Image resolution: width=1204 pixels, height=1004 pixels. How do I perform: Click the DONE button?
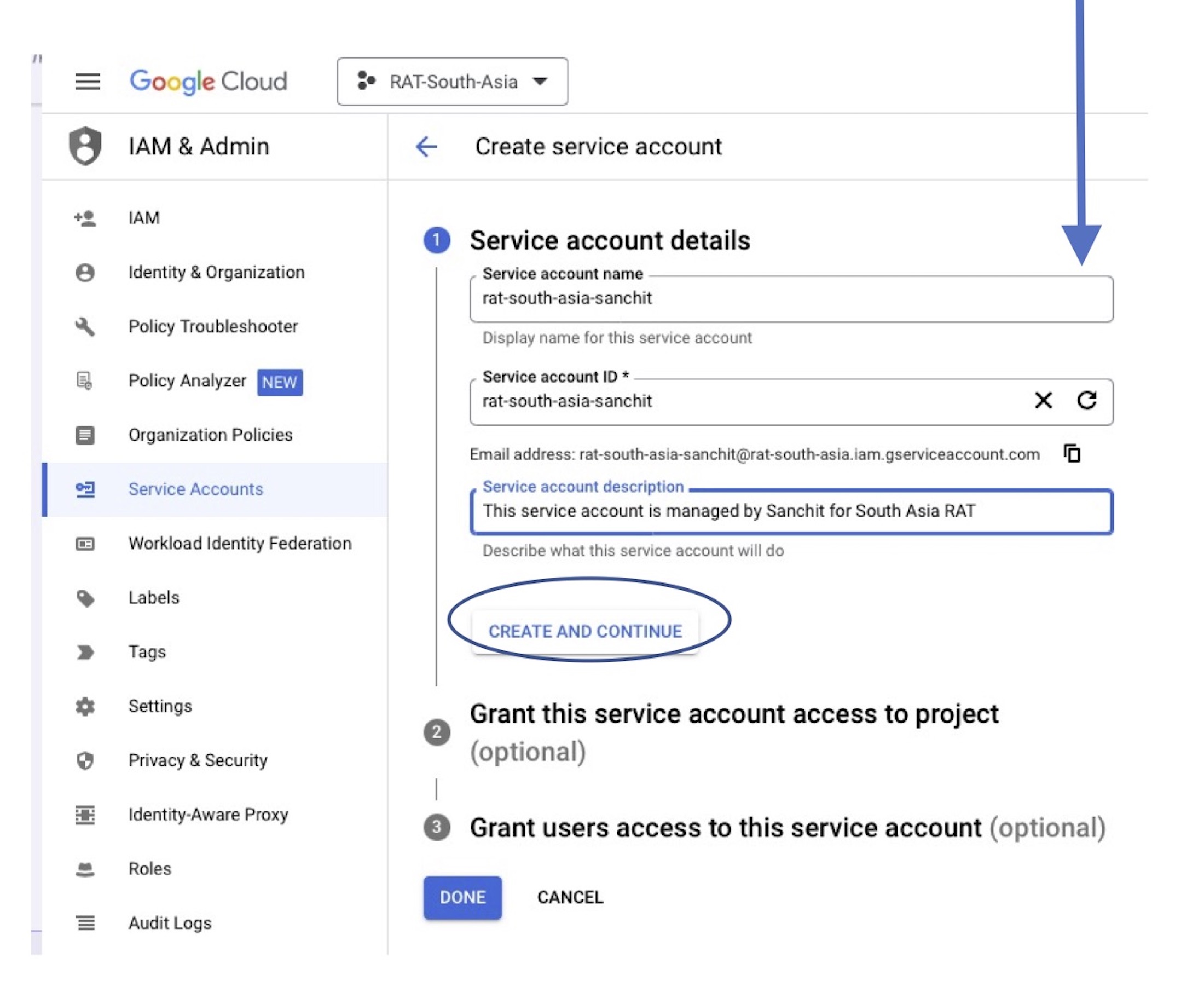coord(462,897)
